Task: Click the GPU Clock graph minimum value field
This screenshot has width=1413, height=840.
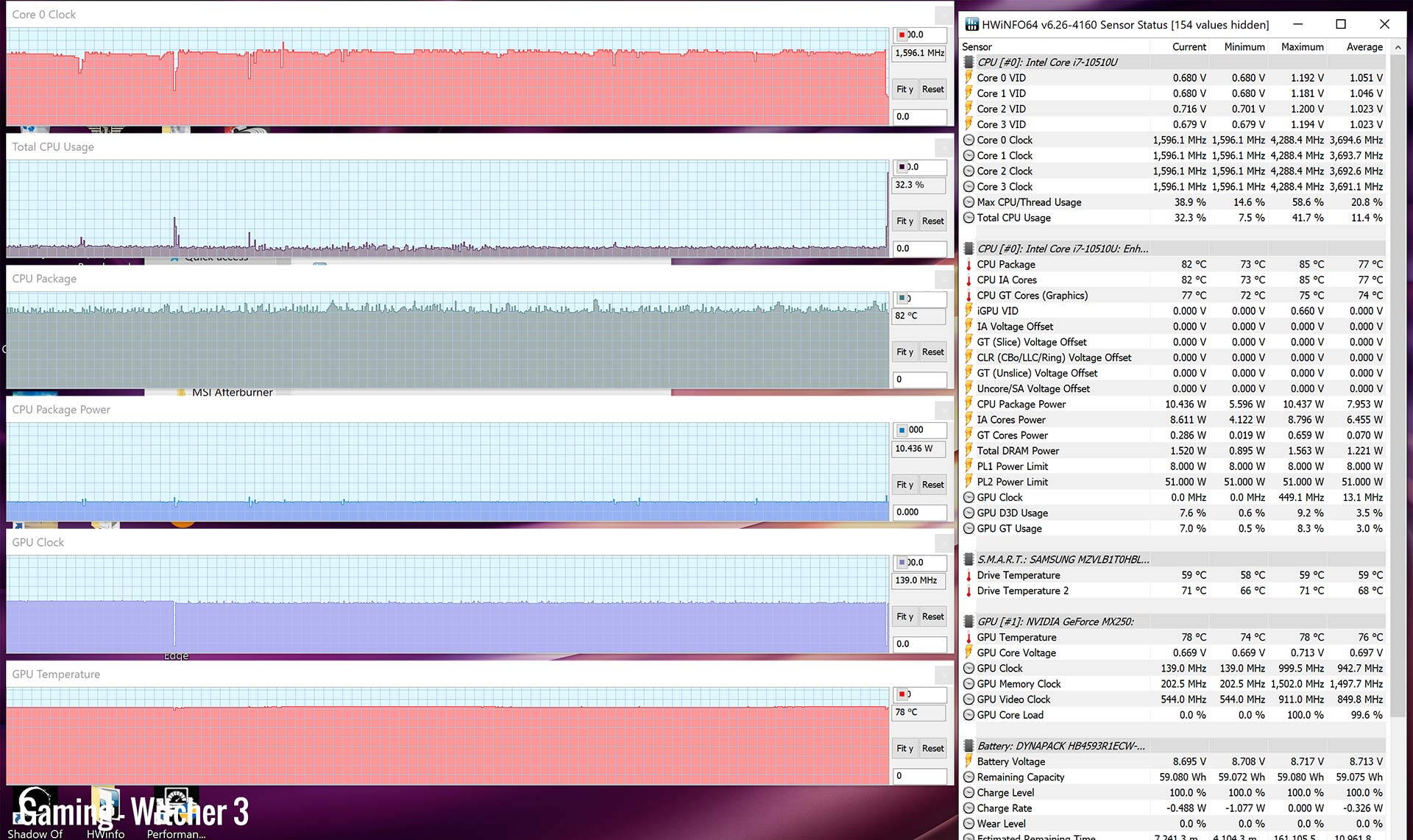Action: click(919, 644)
